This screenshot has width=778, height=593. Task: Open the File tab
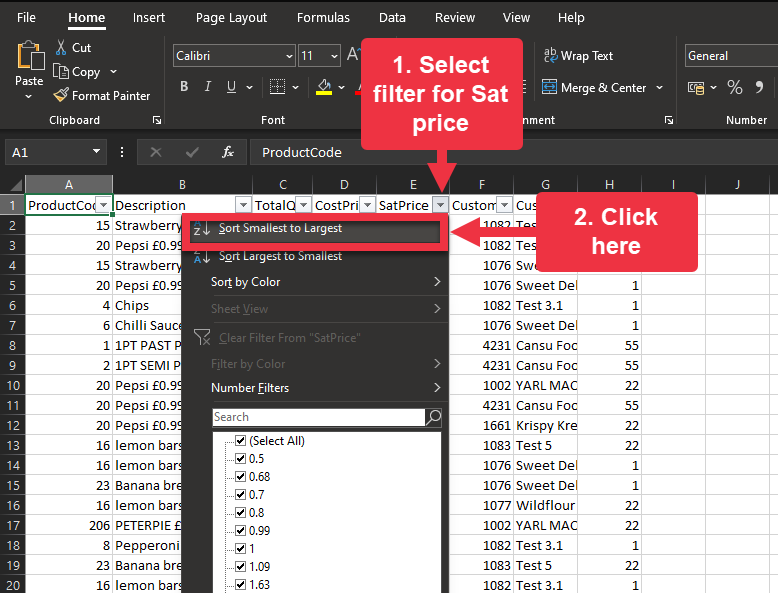click(26, 18)
